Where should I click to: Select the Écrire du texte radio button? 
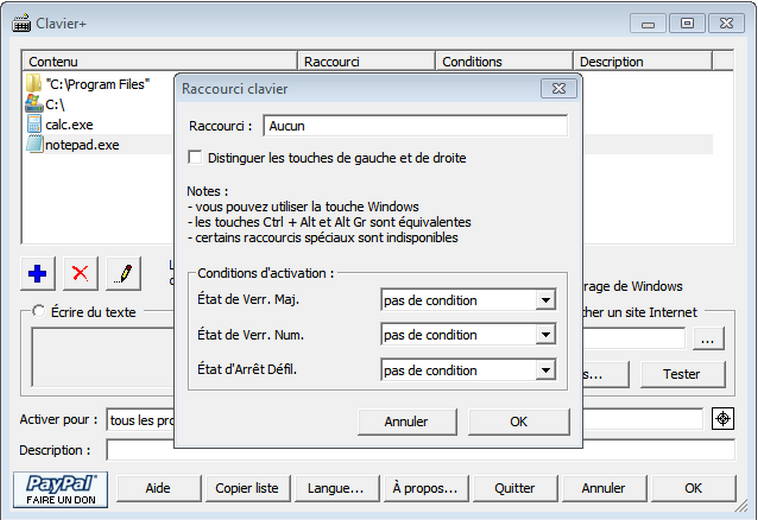(40, 311)
